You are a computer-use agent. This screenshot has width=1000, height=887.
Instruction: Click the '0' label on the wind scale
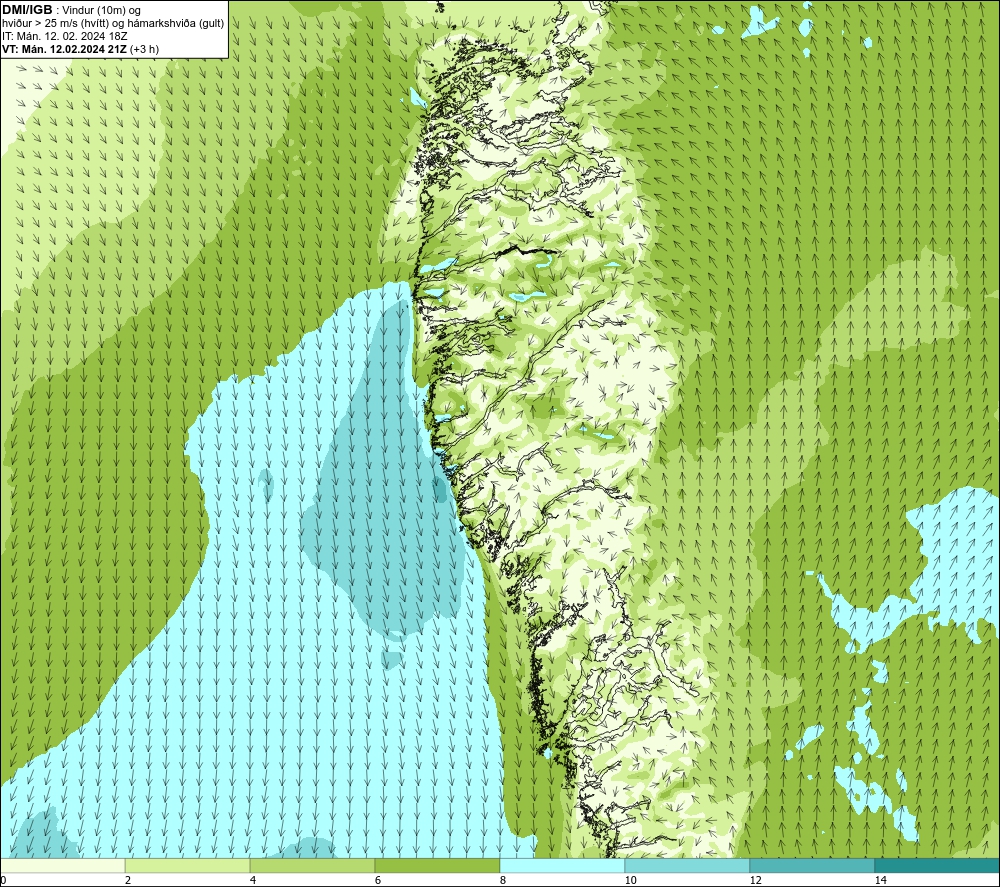coord(3,880)
